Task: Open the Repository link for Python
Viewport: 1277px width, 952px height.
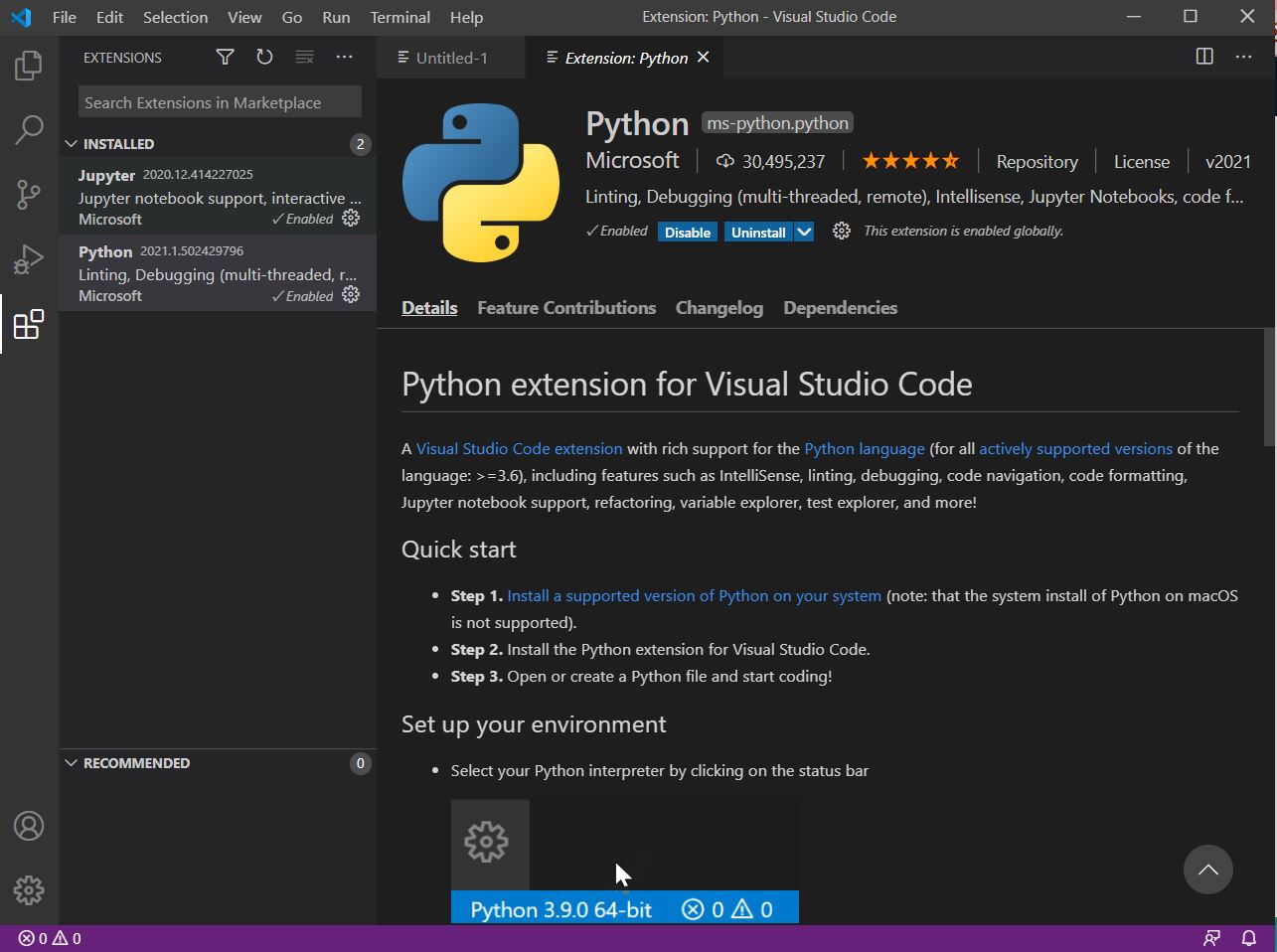Action: (x=1037, y=160)
